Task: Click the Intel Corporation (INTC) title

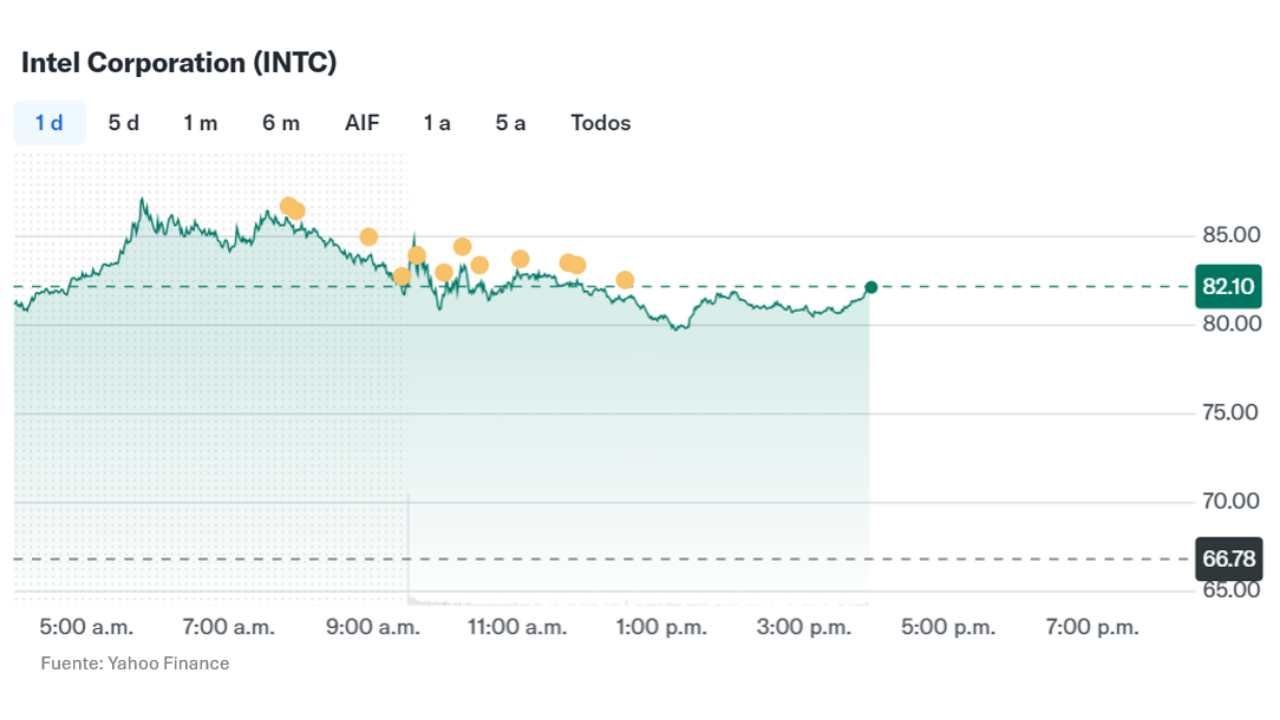Action: coord(179,62)
